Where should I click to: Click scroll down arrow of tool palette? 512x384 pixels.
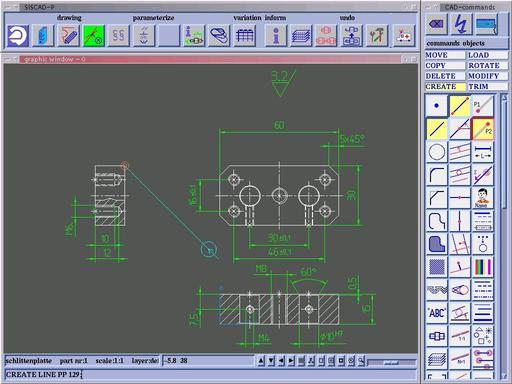[x=504, y=376]
